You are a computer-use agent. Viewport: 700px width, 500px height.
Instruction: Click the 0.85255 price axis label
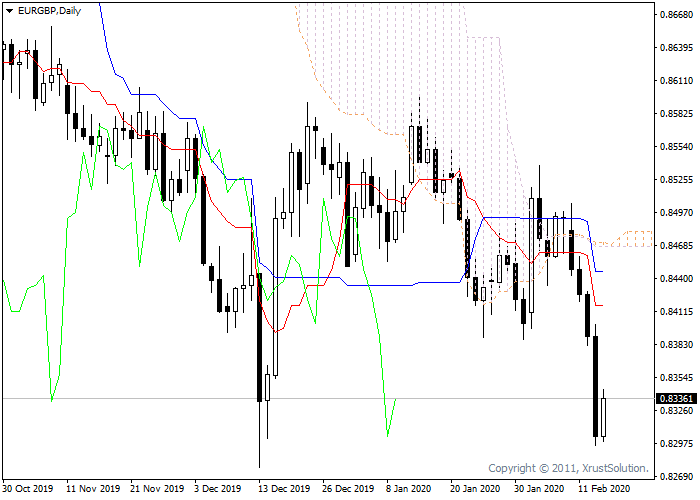point(677,180)
